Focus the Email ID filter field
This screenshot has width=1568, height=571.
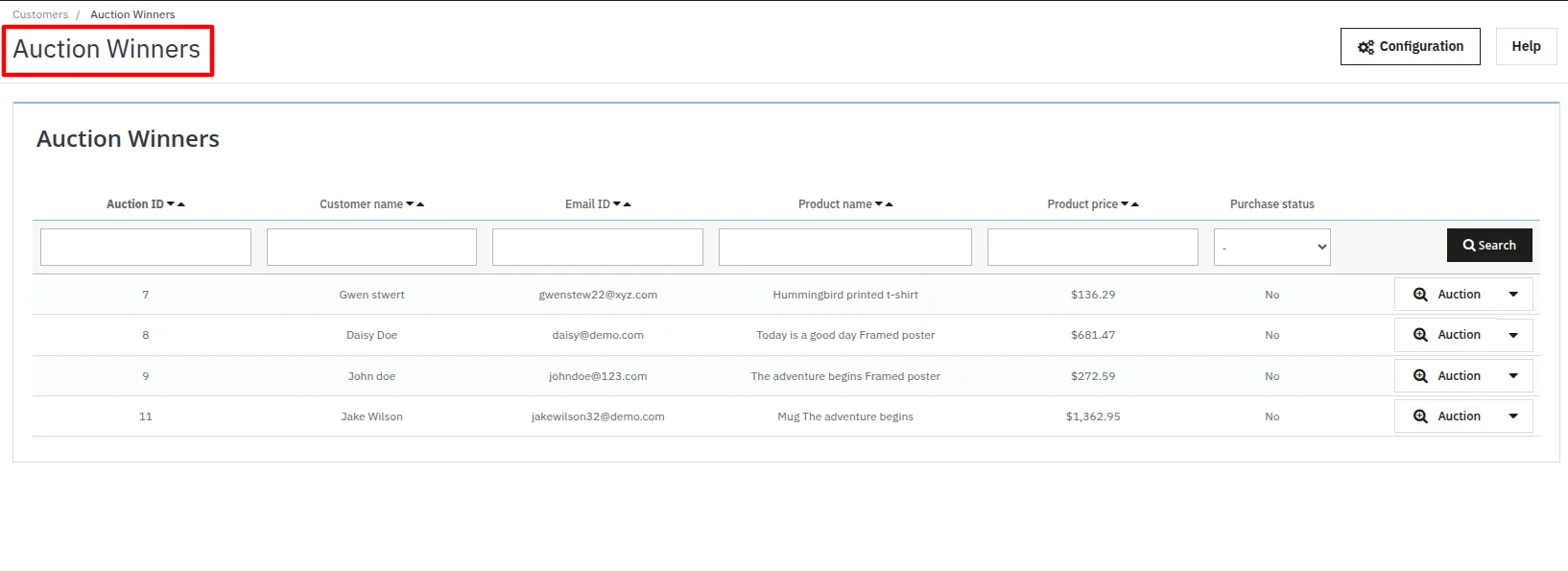[598, 247]
